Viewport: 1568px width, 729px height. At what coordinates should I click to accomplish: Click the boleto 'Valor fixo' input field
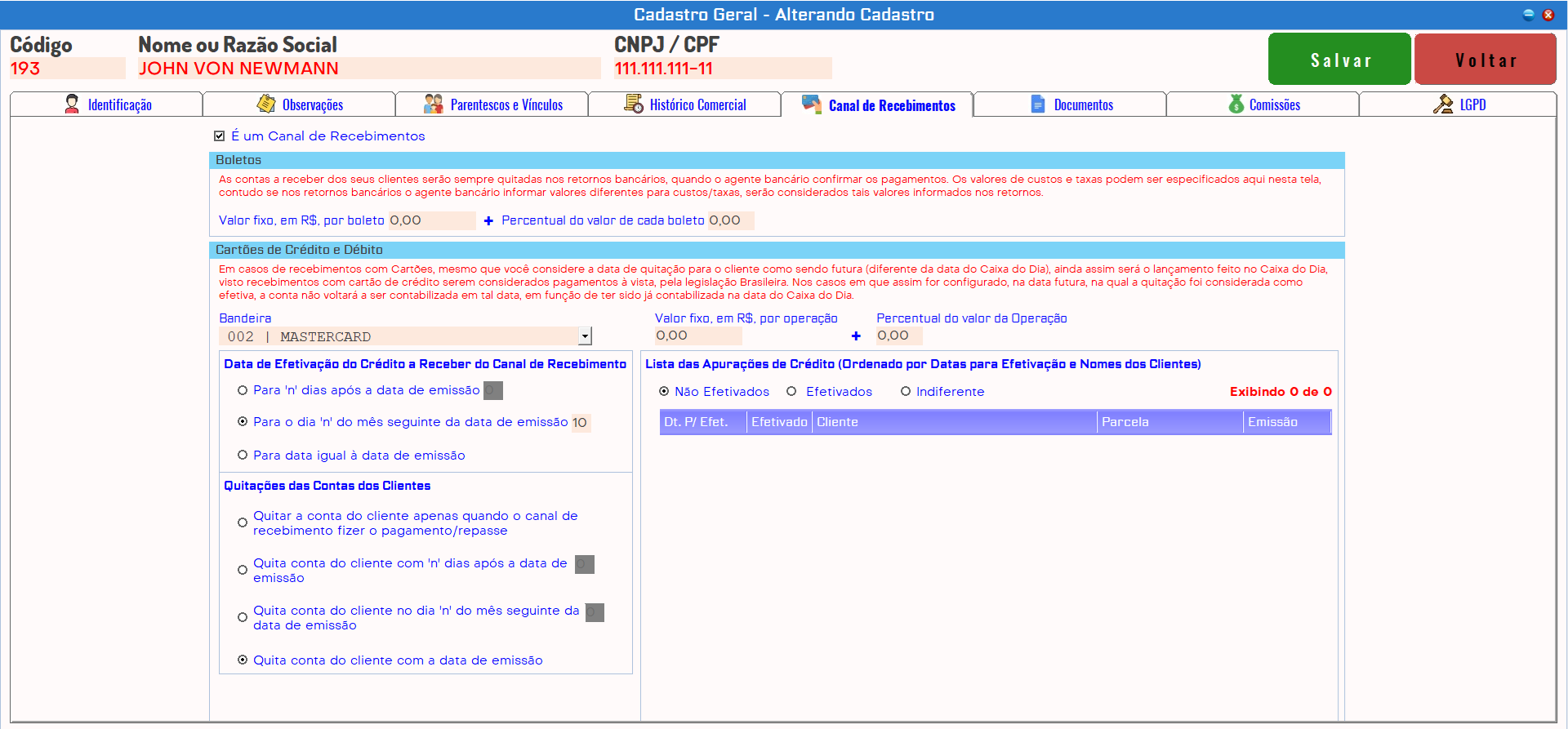(x=431, y=220)
